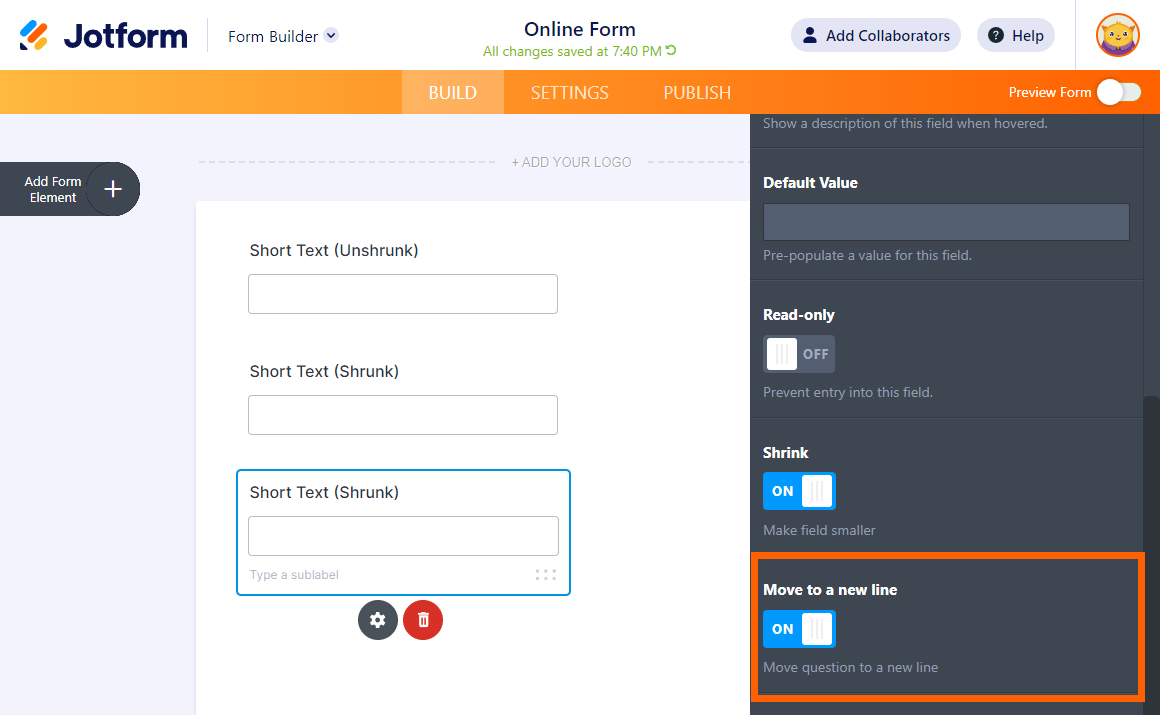Click the Add Form Element plus icon
The image size is (1160, 715).
pyautogui.click(x=112, y=189)
